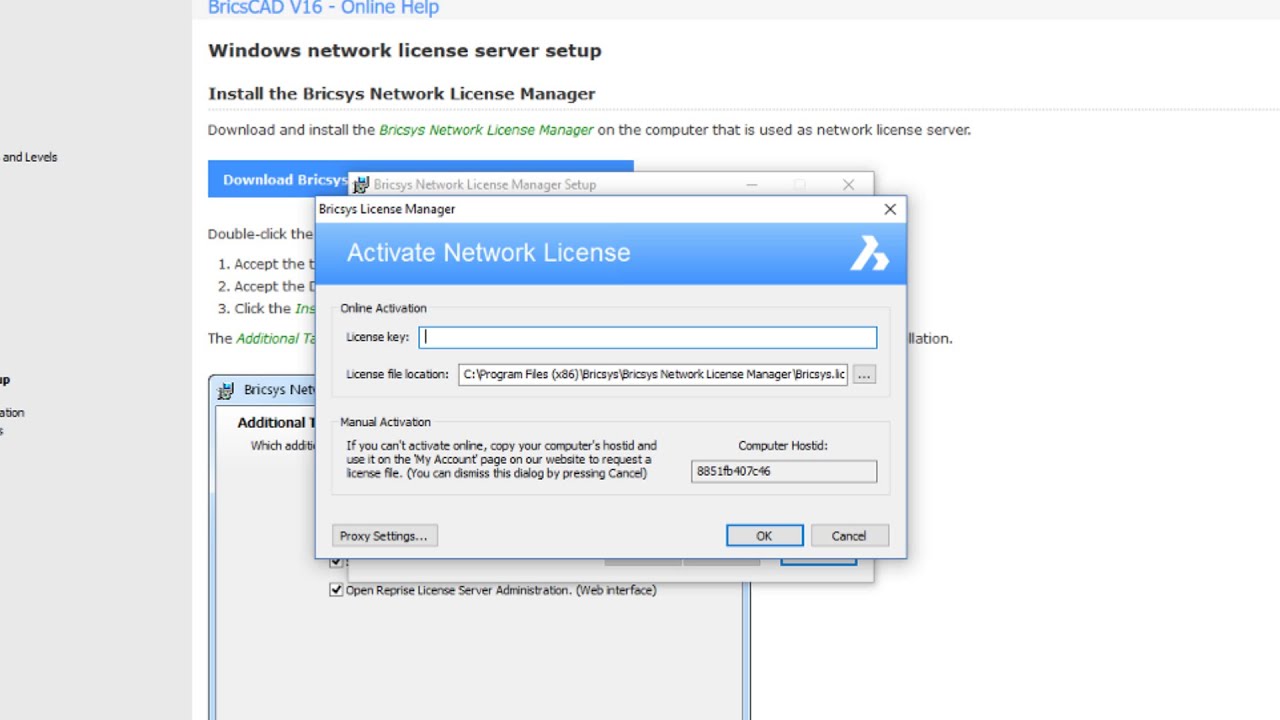The width and height of the screenshot is (1280, 720).
Task: Open the Bricsys Network License Manager link
Action: pyautogui.click(x=486, y=130)
